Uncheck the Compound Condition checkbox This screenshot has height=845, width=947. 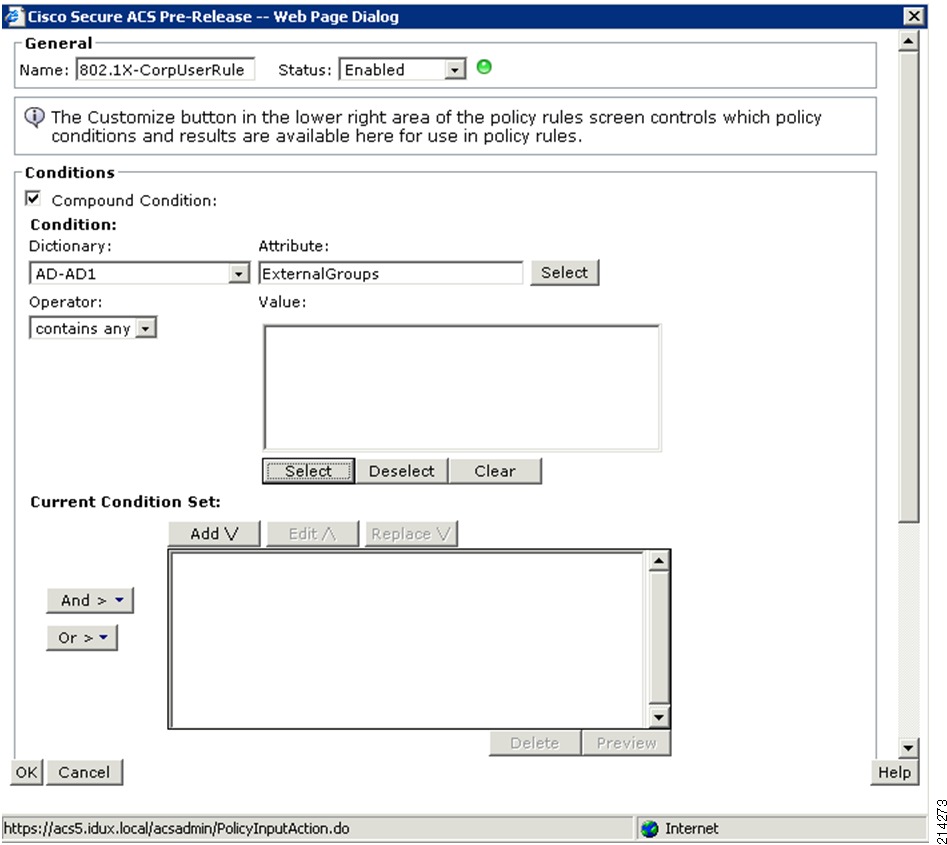[x=33, y=199]
